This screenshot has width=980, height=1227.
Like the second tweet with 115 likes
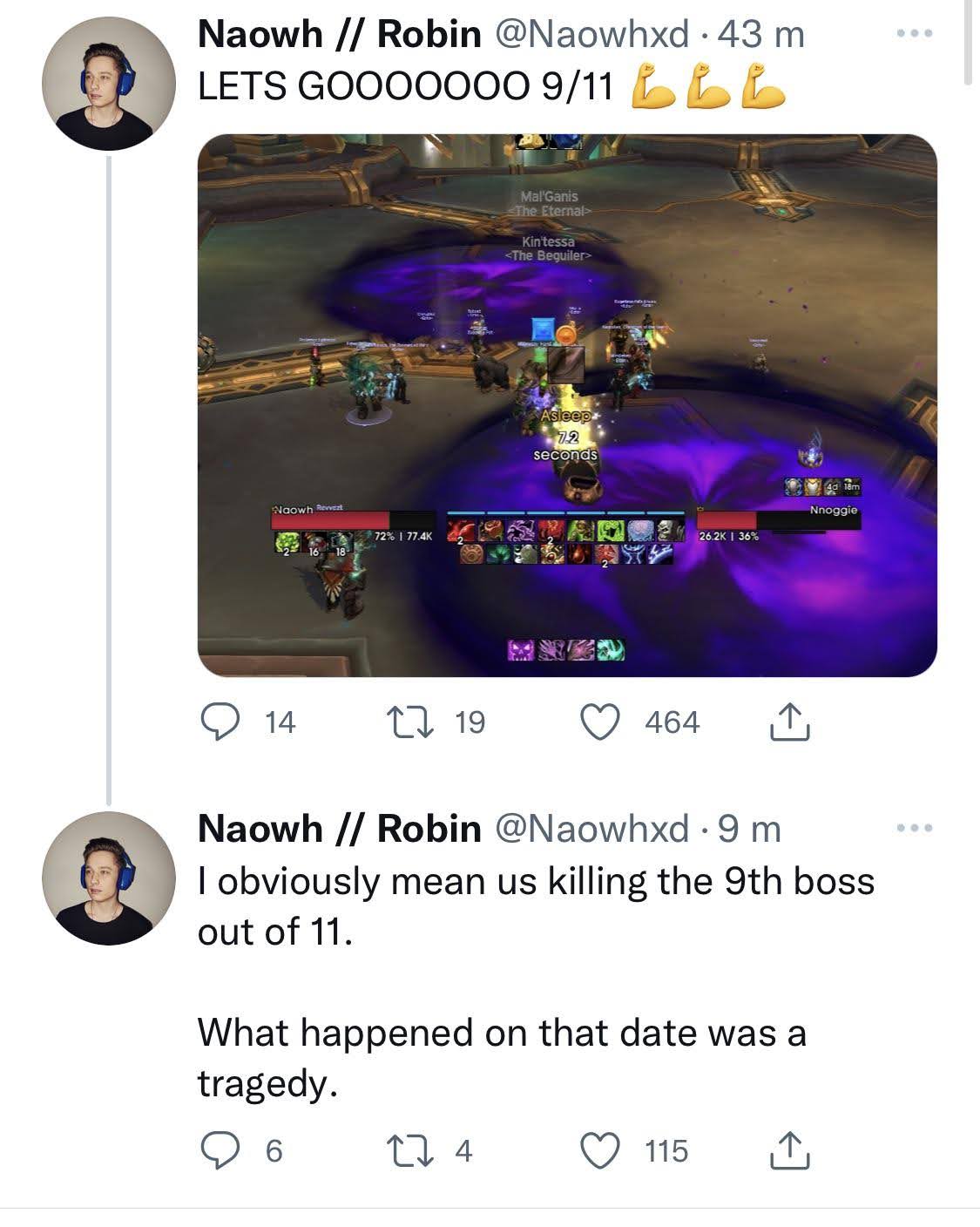[599, 1151]
